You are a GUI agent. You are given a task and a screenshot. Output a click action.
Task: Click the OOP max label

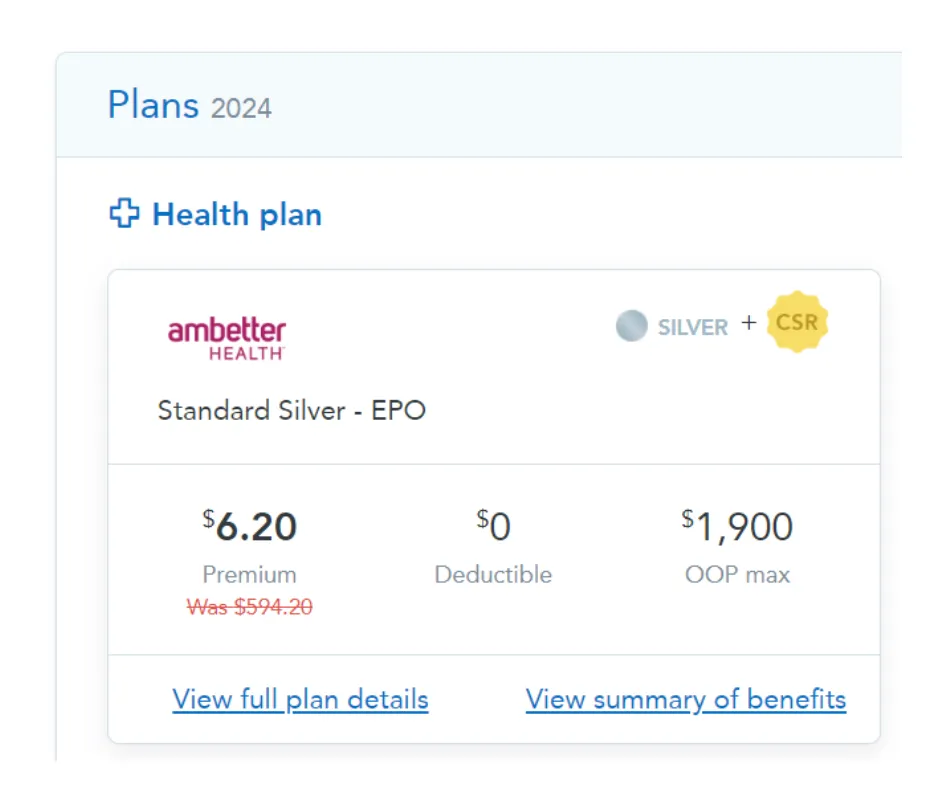[738, 575]
